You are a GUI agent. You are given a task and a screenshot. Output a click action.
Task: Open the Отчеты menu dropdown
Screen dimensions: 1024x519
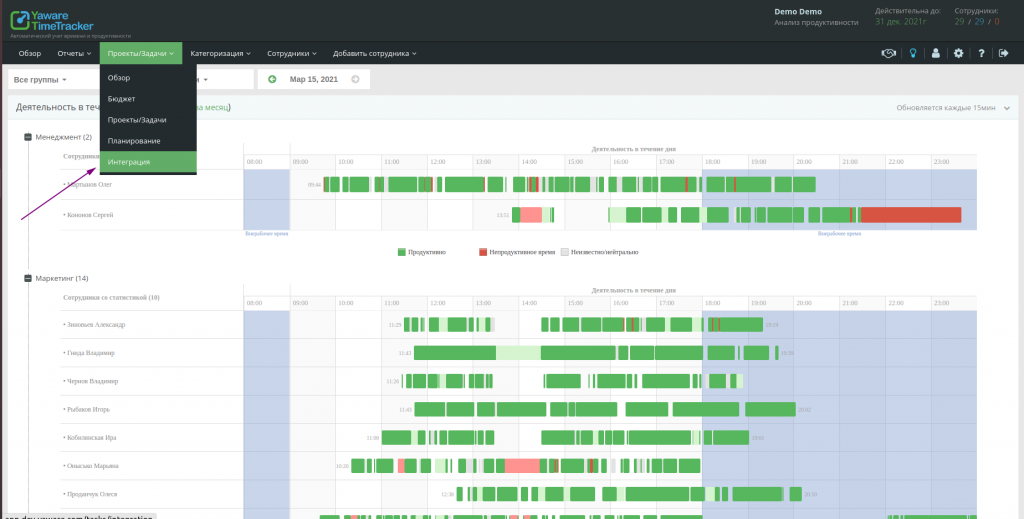tap(74, 54)
